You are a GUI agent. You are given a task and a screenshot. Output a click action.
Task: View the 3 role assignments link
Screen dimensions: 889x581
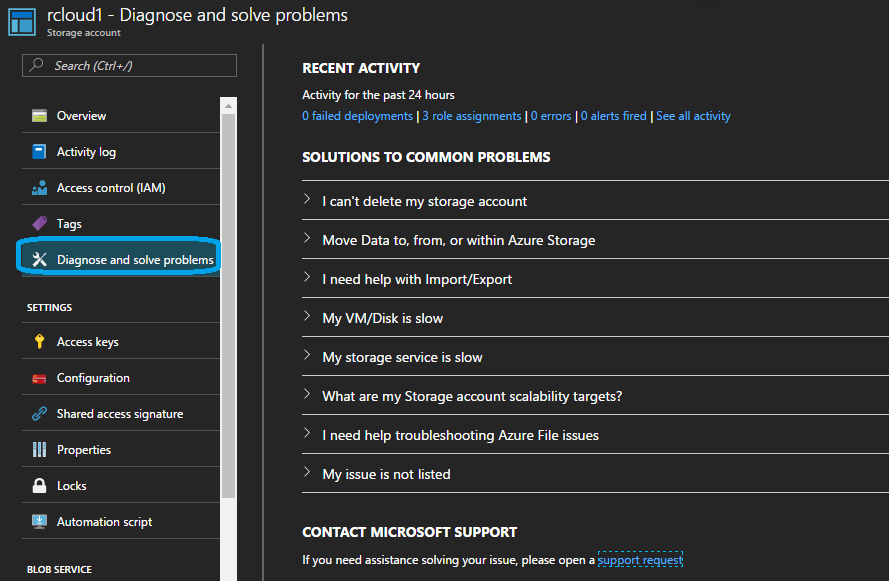(471, 116)
